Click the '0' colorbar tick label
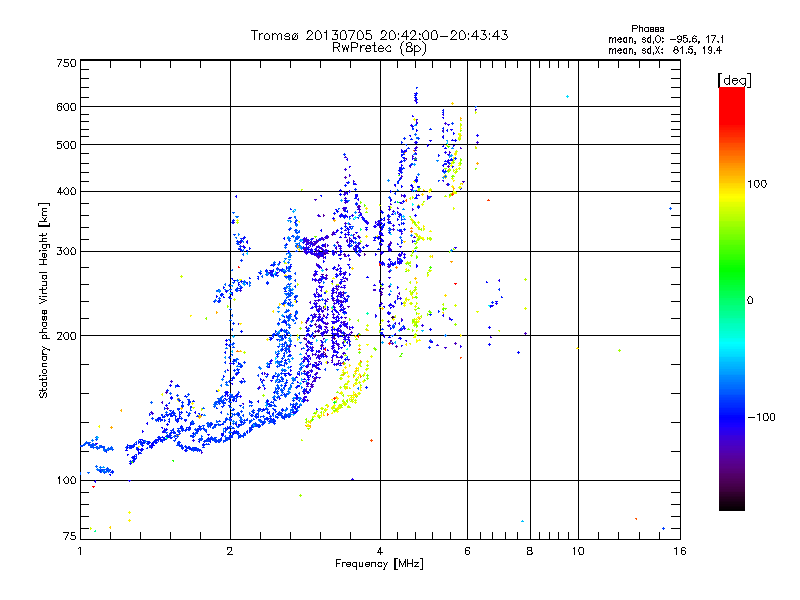Screen dimensions: 800x600 pos(750,301)
